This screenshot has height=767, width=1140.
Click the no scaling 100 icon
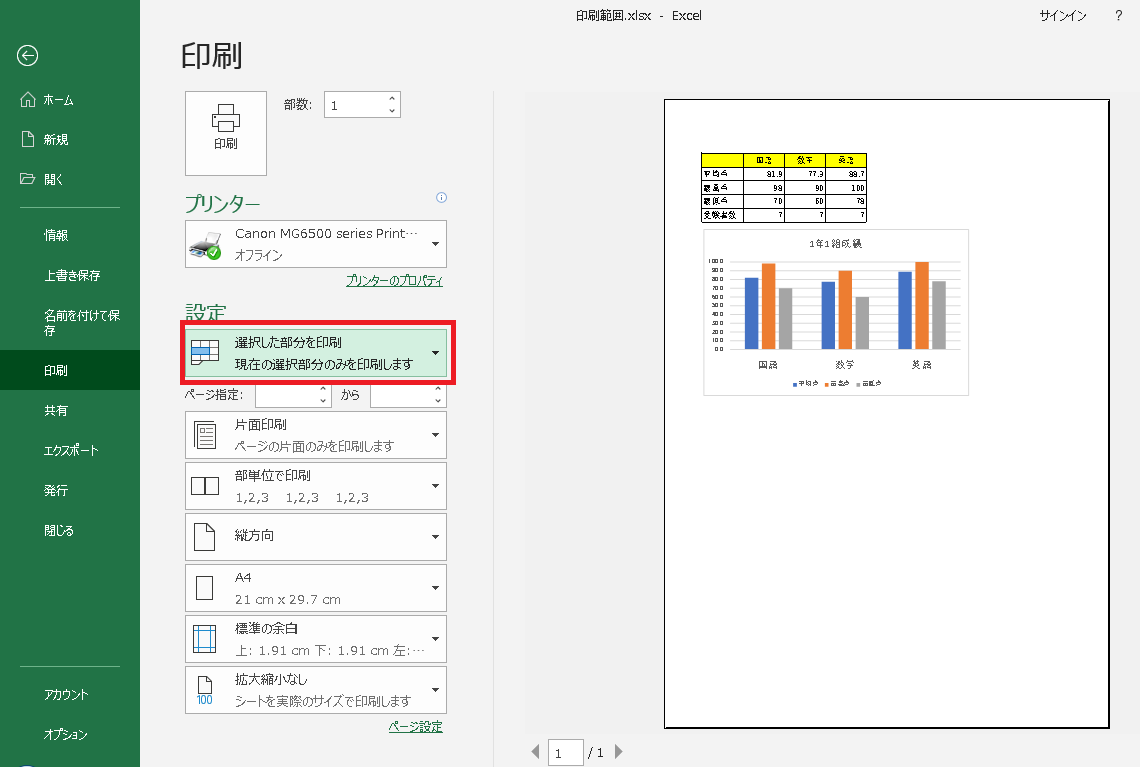click(205, 690)
